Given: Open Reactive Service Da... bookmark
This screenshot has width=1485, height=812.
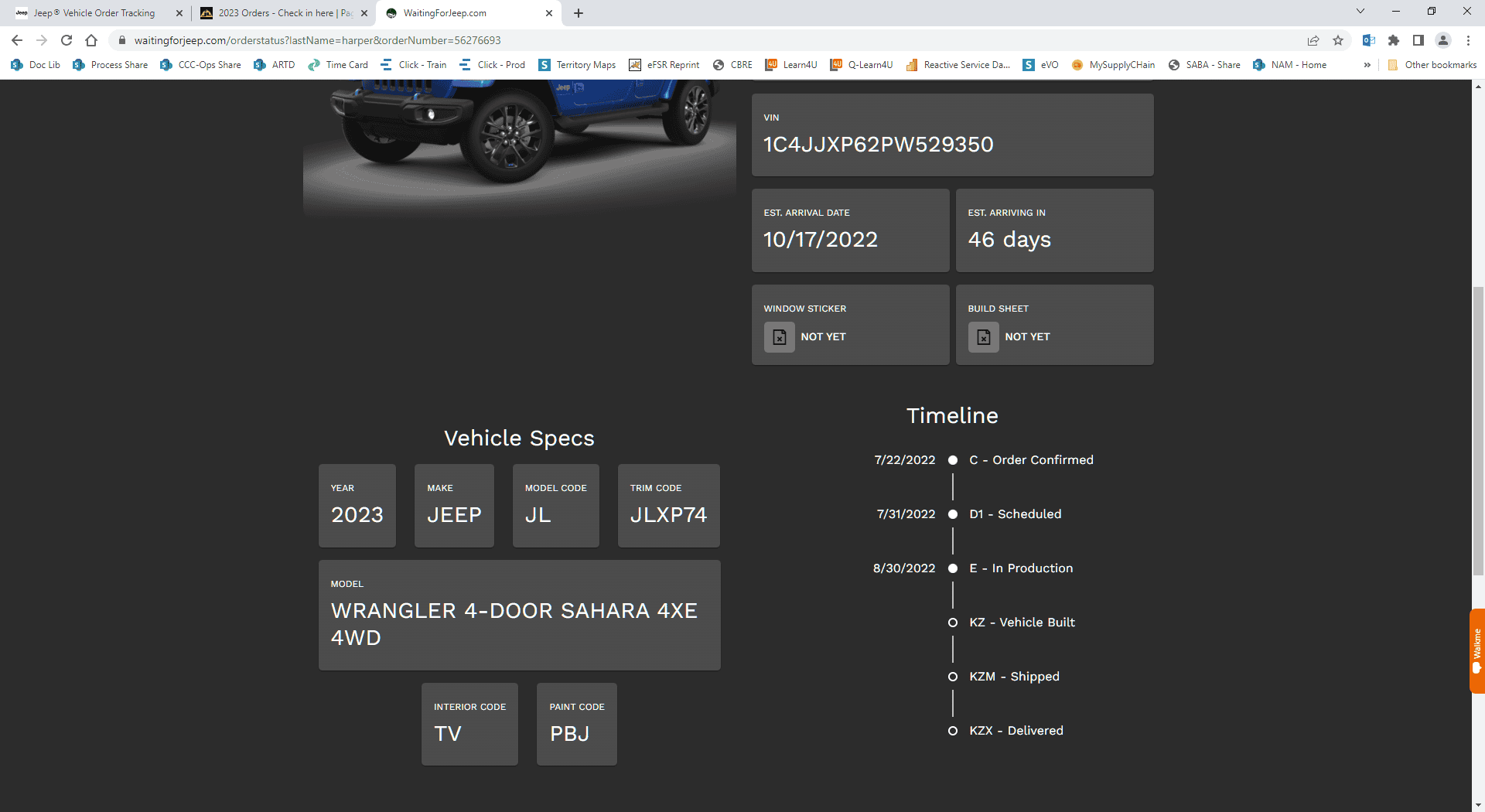Looking at the screenshot, I should 958,65.
